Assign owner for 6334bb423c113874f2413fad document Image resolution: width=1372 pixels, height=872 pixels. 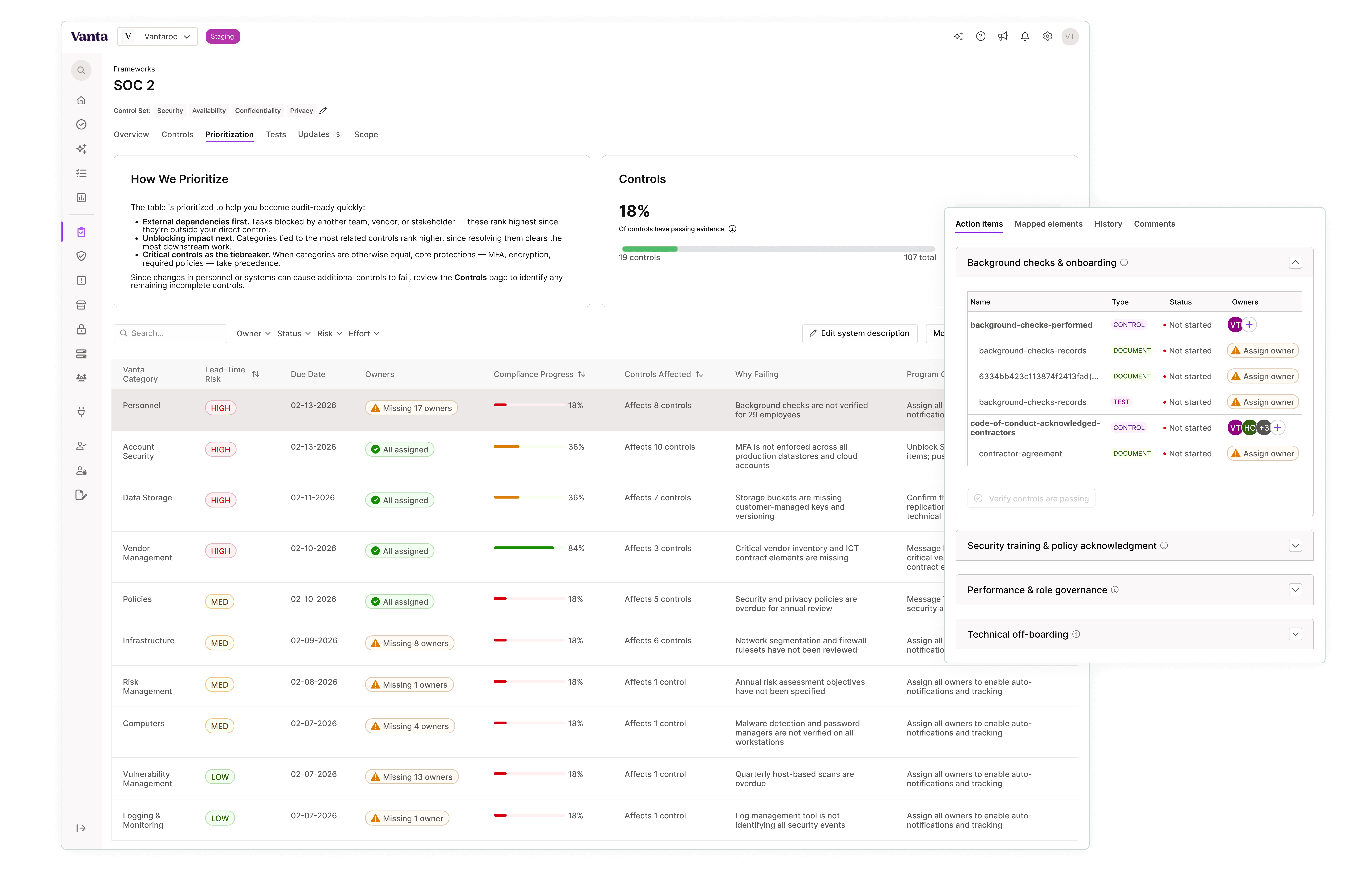coord(1263,376)
